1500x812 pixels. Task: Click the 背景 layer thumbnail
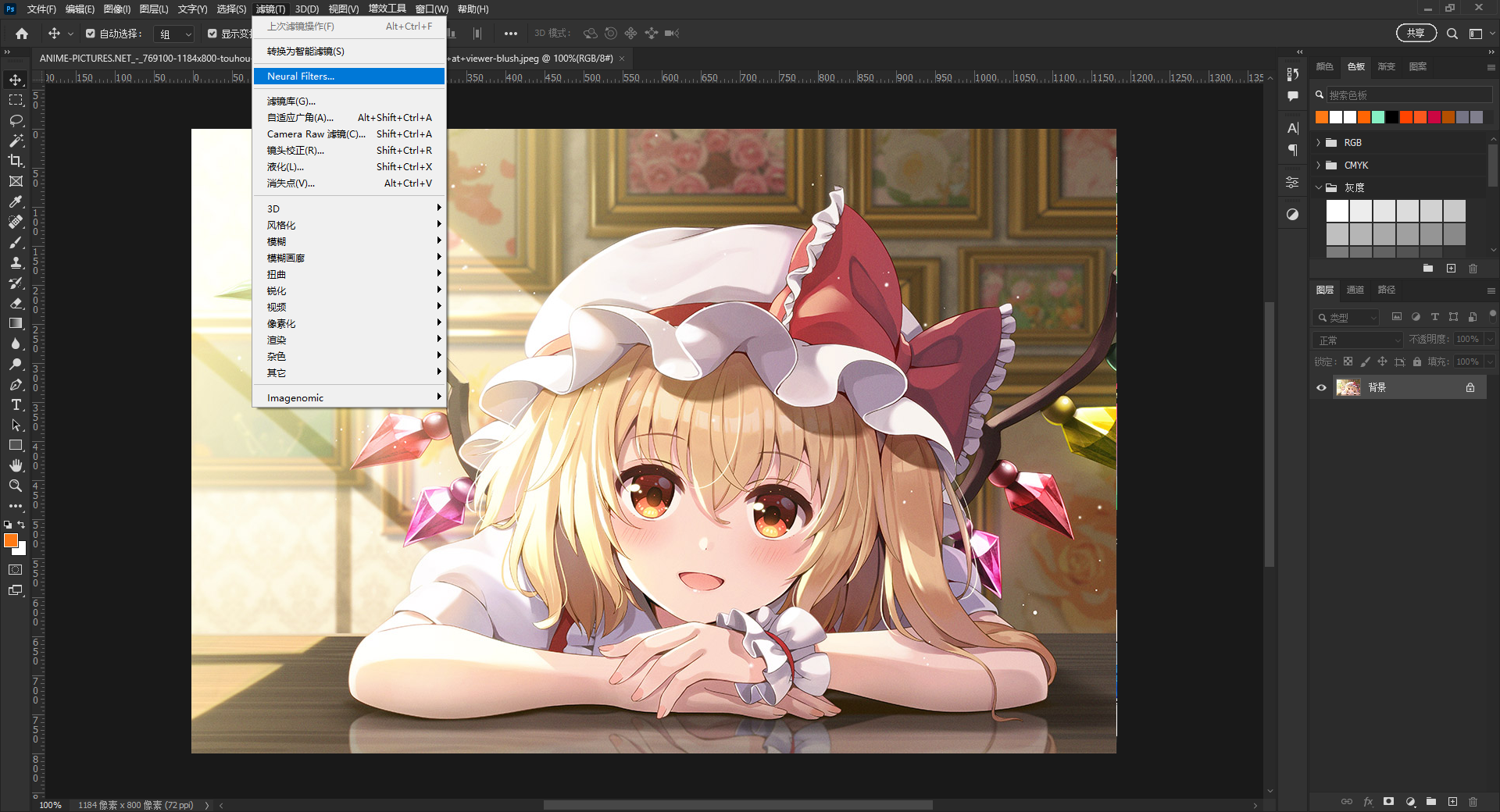(1348, 387)
